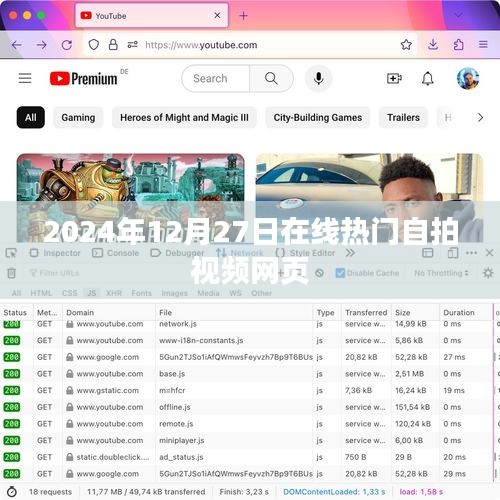The width and height of the screenshot is (500, 500).
Task: Filter requests by Media
Action: (208, 293)
